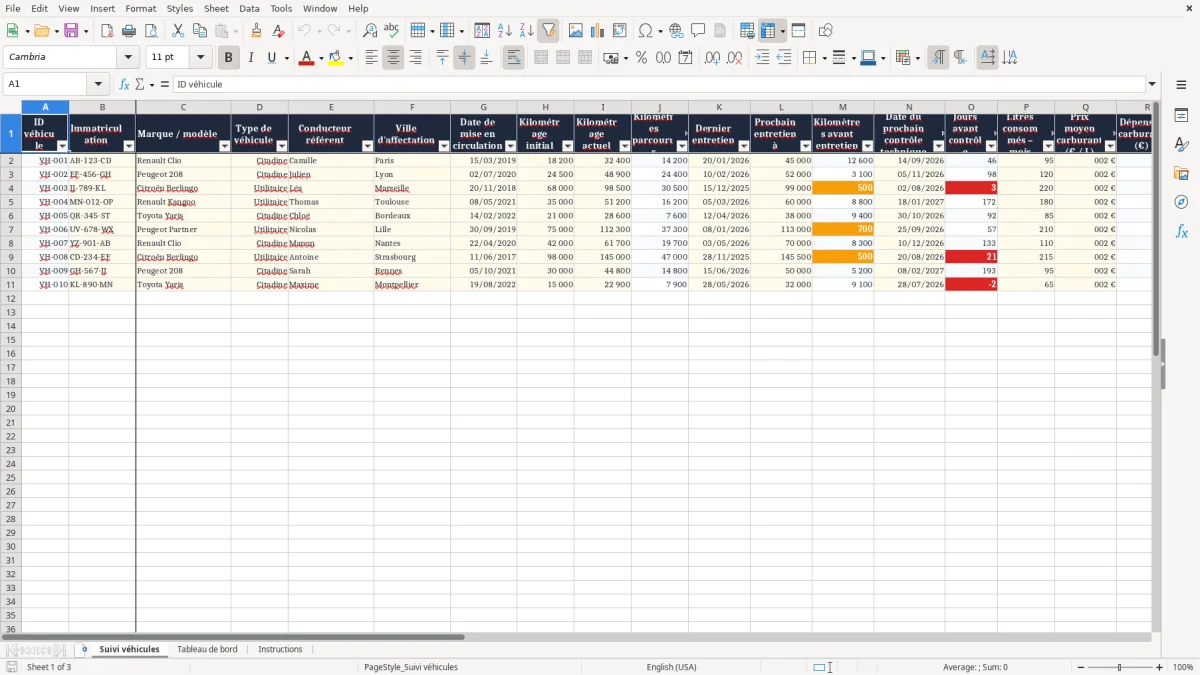Screen dimensions: 1200x675
Task: Open Find & Replace icon
Action: [370, 31]
